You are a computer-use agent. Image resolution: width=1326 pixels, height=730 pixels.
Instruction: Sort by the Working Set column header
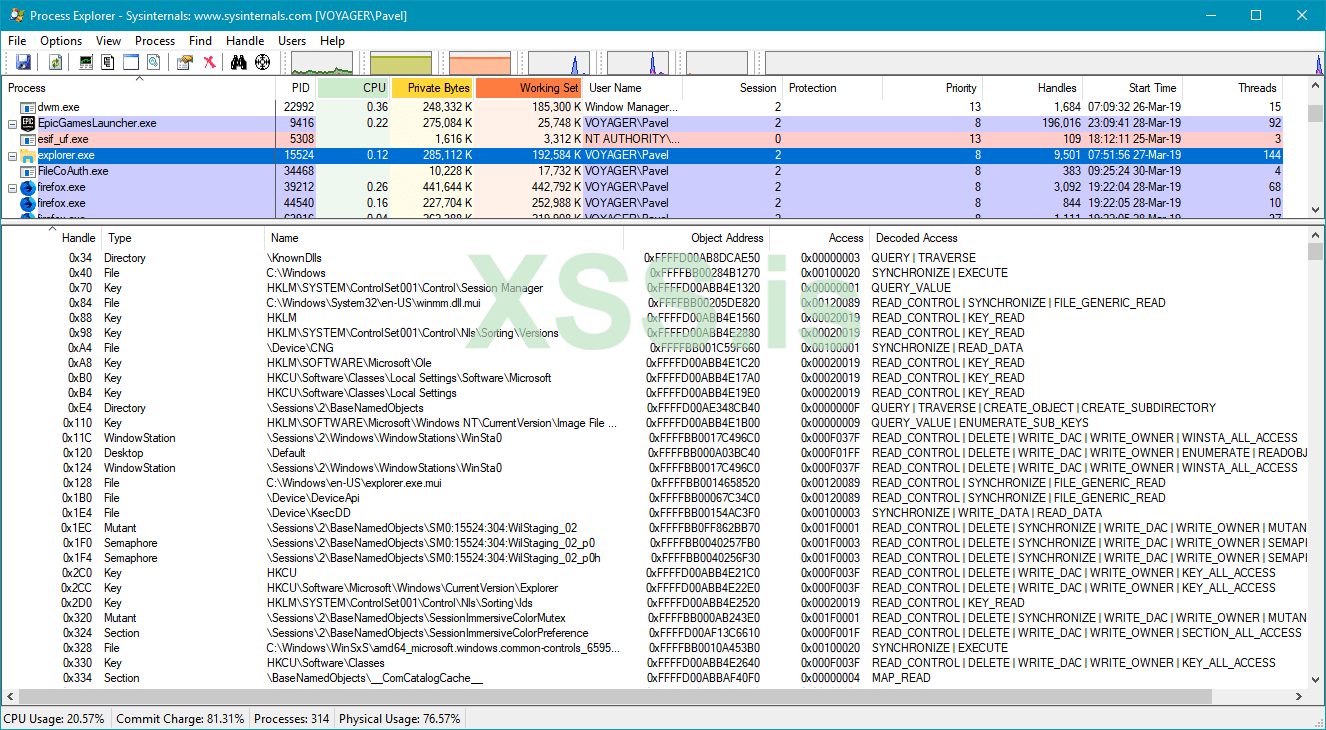(x=527, y=88)
